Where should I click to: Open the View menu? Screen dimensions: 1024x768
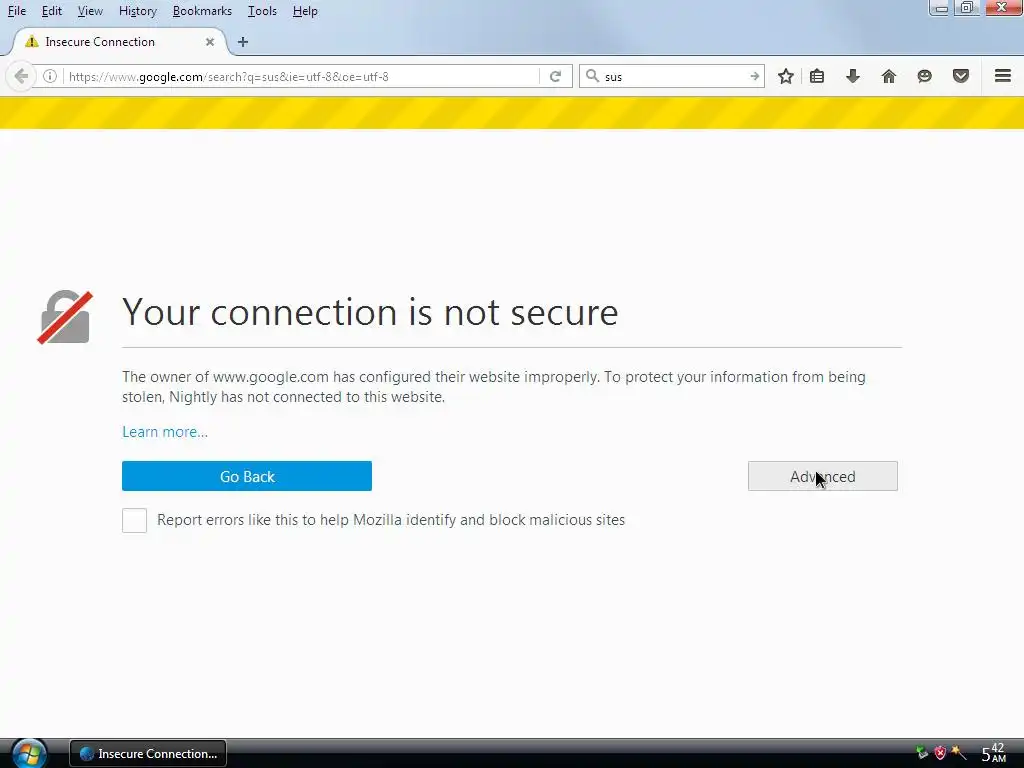[x=90, y=11]
